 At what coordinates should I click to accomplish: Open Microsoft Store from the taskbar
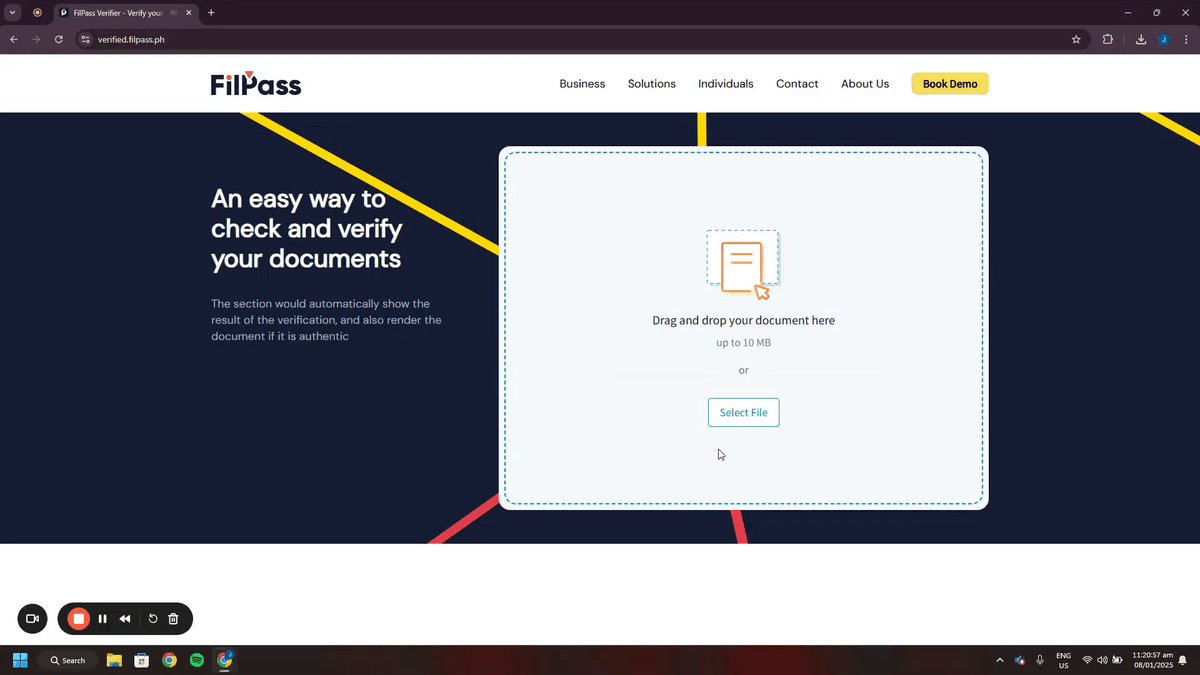tap(142, 660)
